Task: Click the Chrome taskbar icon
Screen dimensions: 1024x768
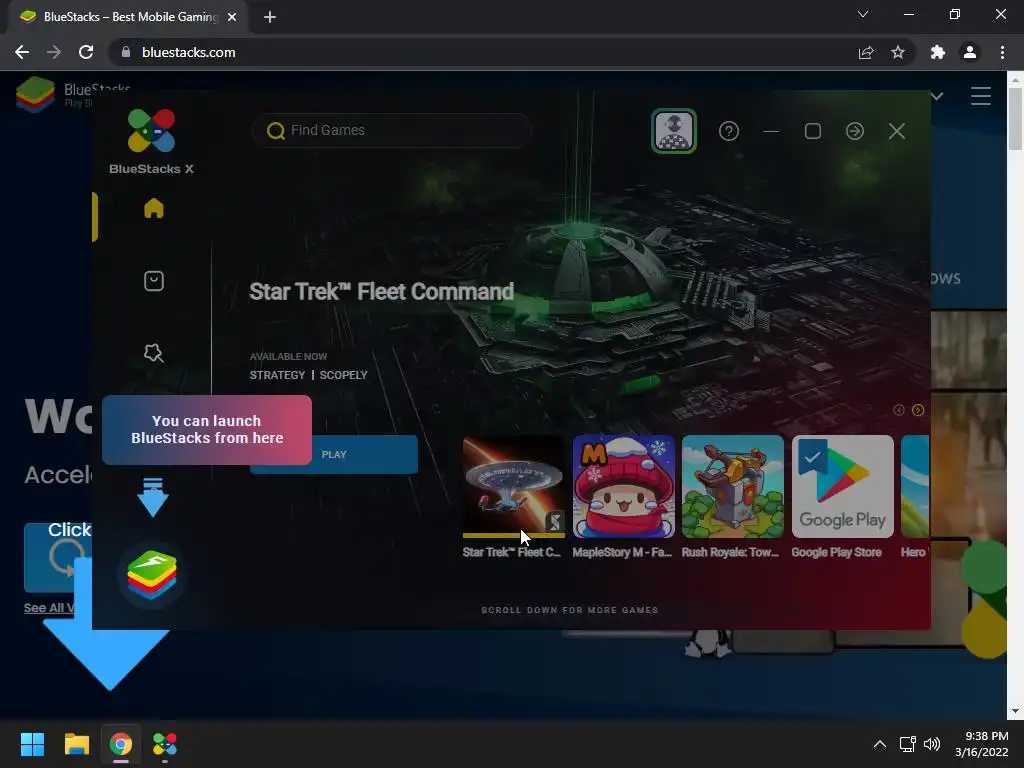Action: (x=121, y=744)
